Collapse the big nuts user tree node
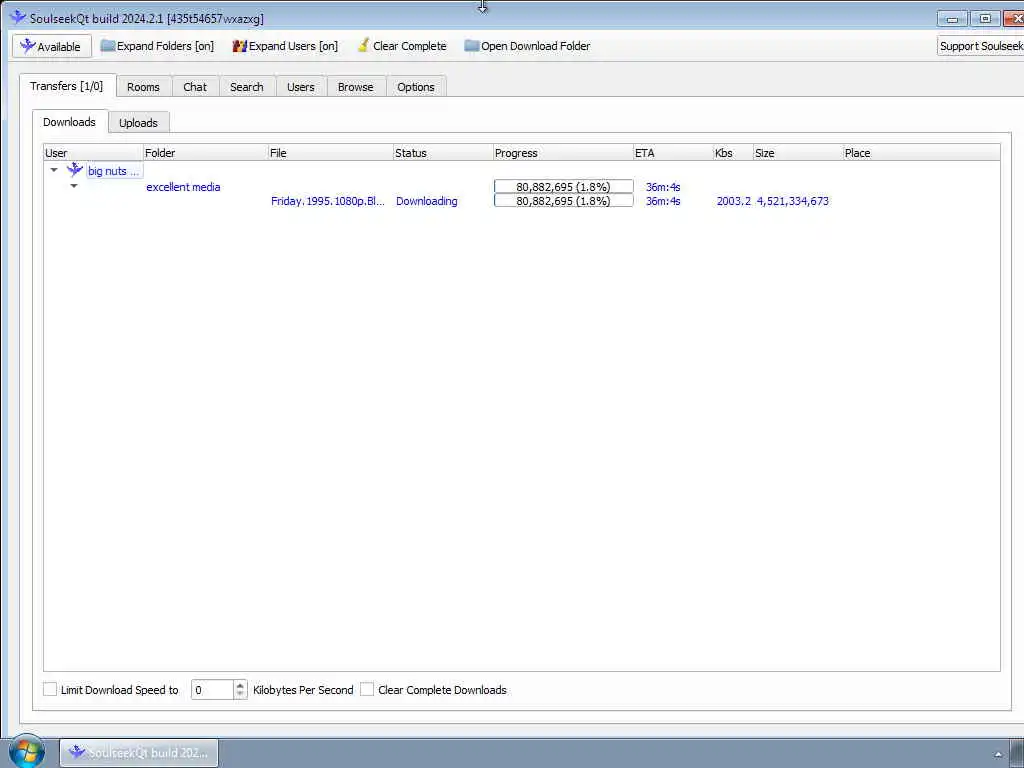 54,170
